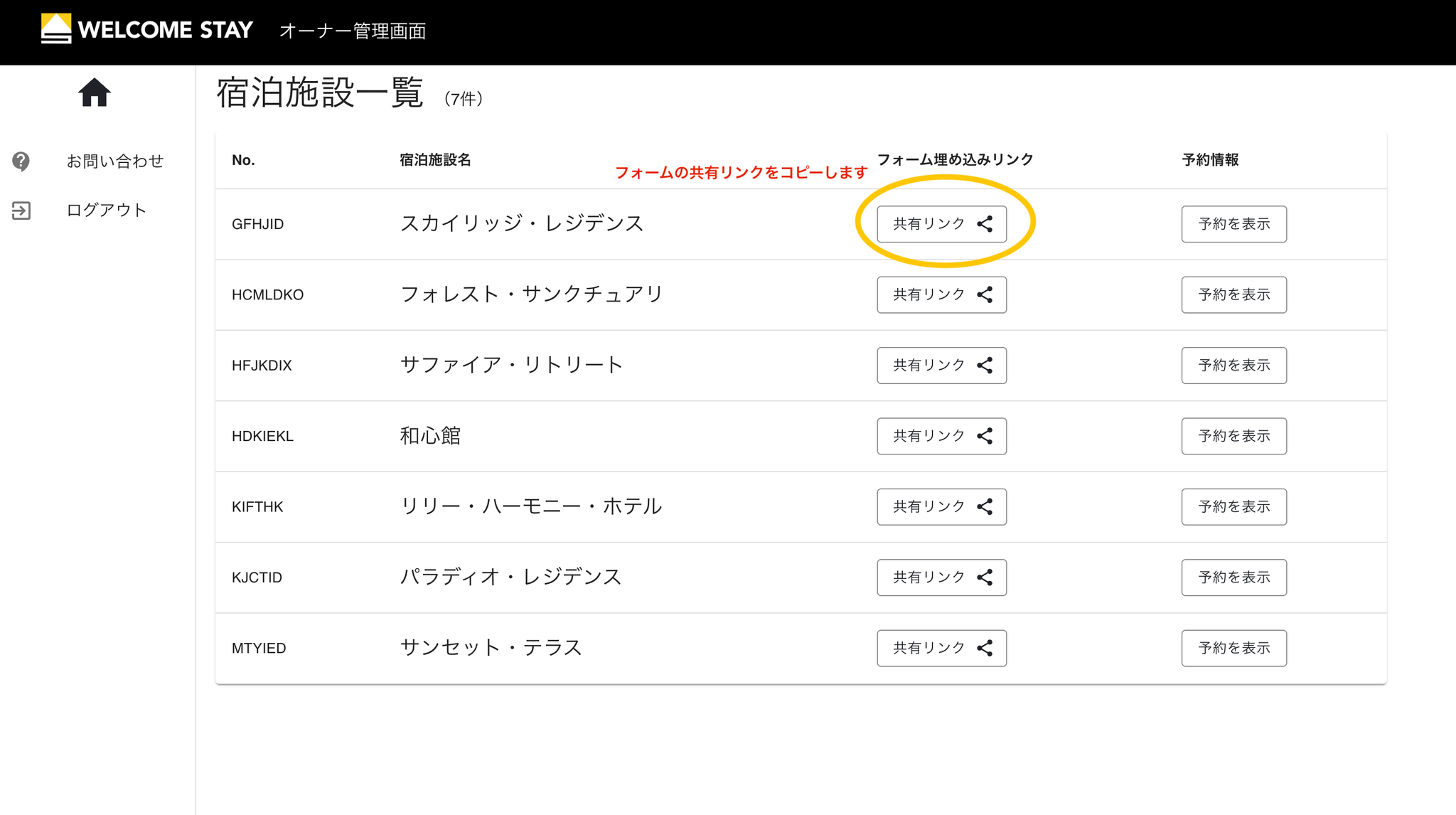The width and height of the screenshot is (1456, 815).
Task: Click the question mark help icon
Action: tap(21, 161)
